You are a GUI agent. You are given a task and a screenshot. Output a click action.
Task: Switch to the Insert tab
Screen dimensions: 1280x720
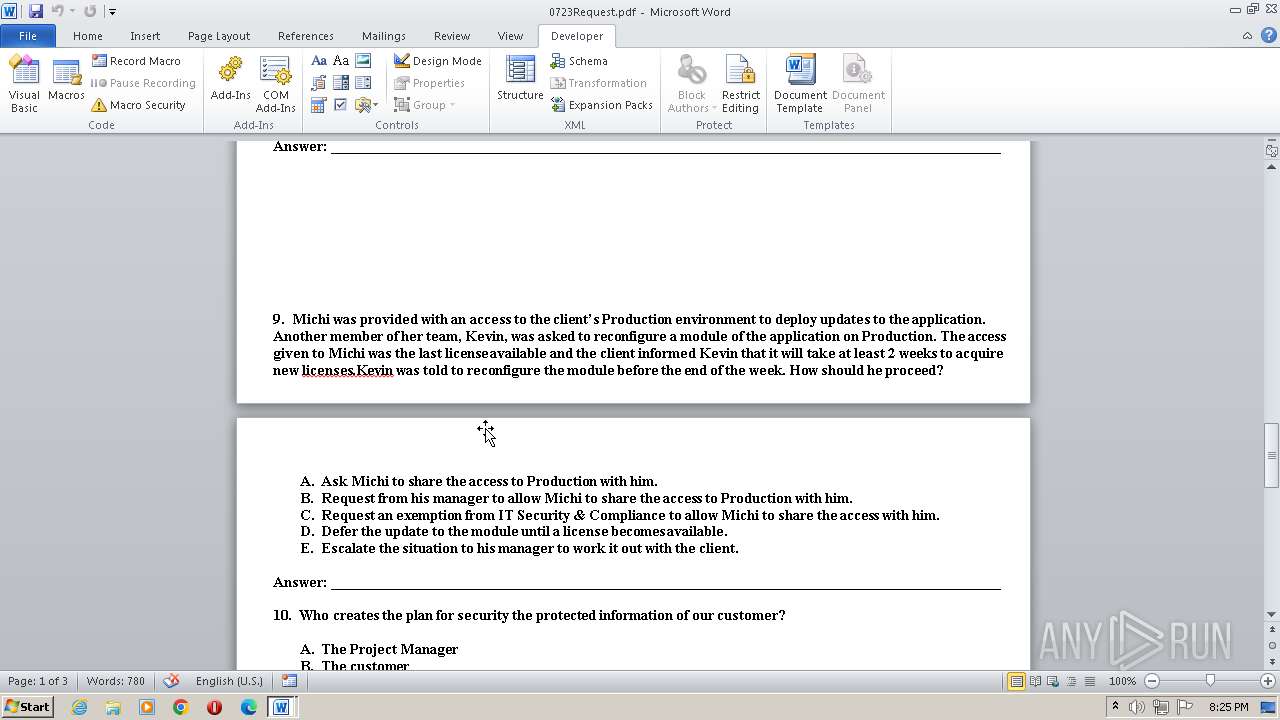coord(145,36)
